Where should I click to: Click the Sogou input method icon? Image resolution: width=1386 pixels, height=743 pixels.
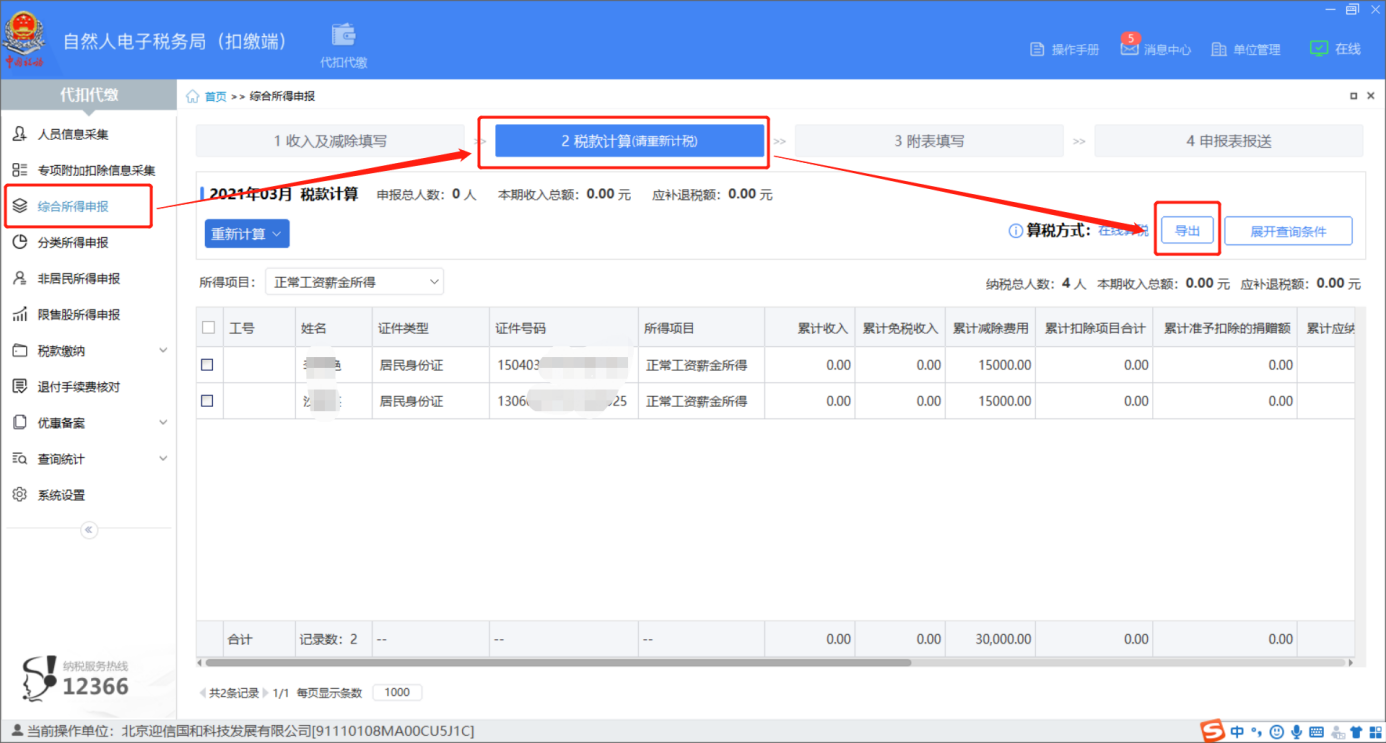(x=1213, y=732)
